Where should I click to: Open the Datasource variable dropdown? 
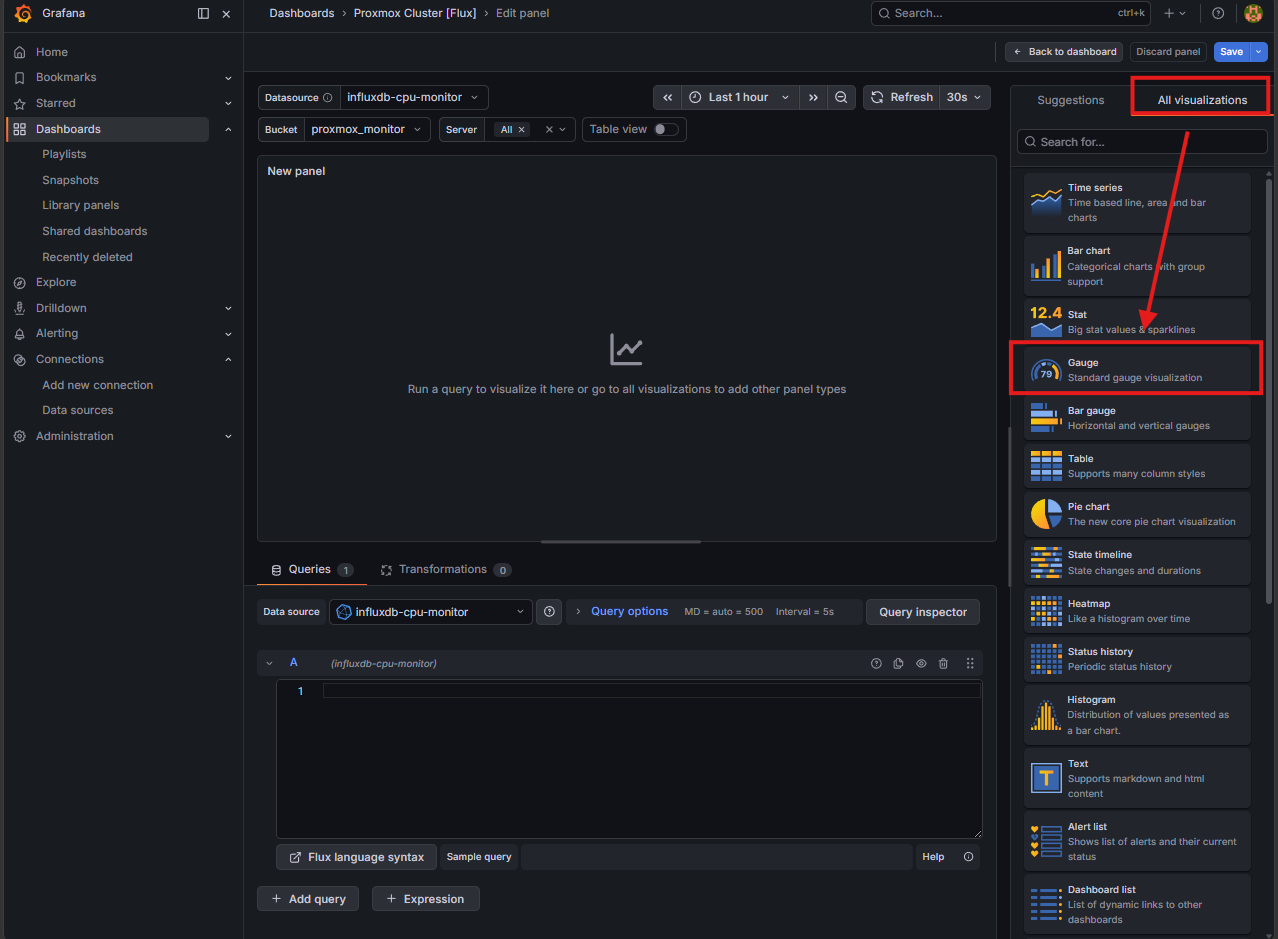[414, 98]
